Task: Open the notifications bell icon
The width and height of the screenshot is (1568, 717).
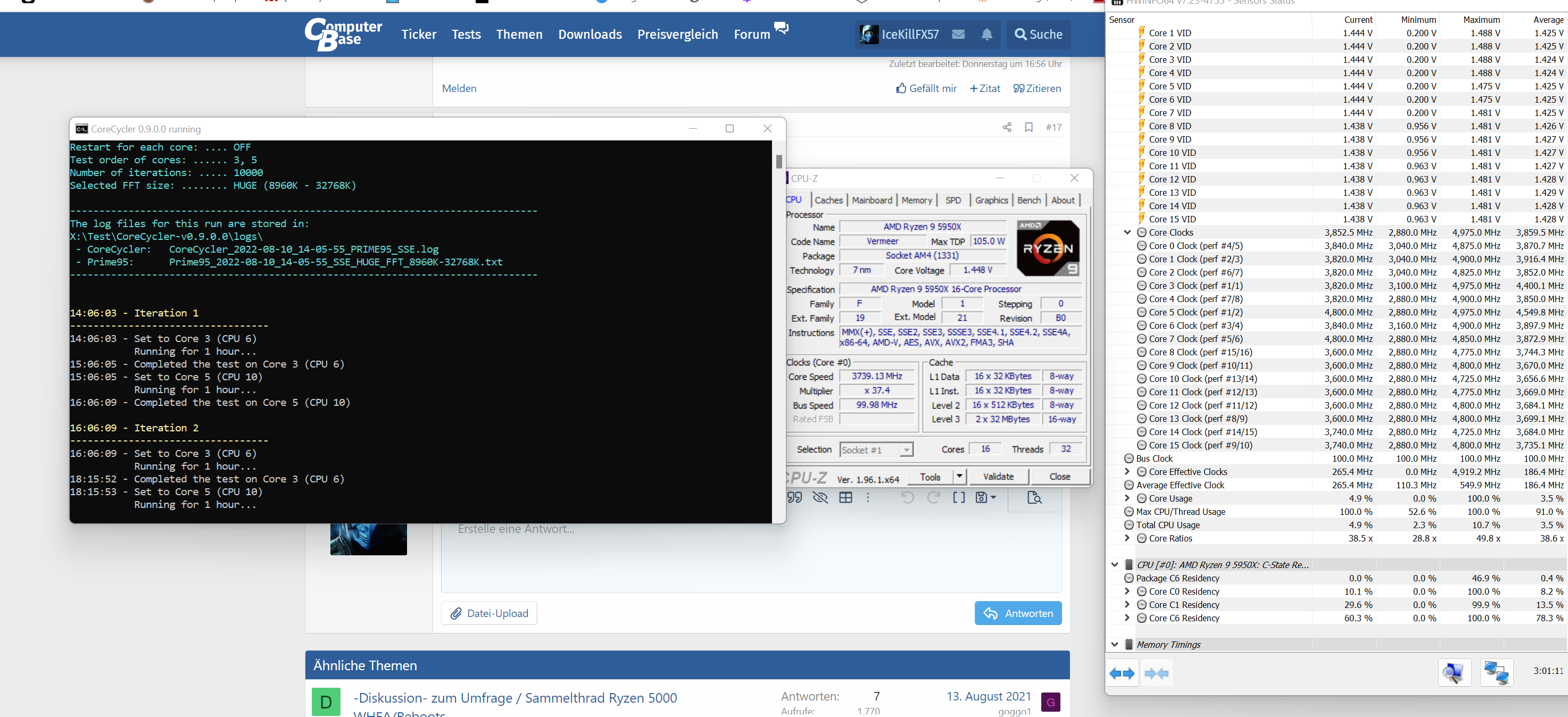Action: (x=986, y=34)
